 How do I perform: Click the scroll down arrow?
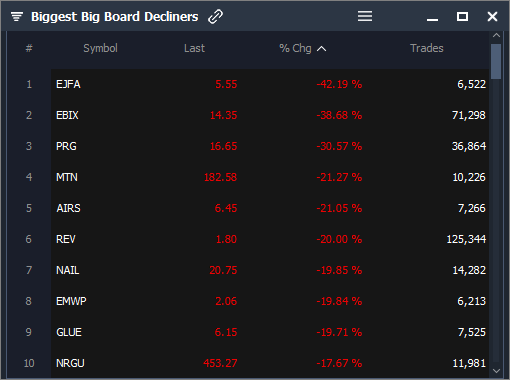496,371
